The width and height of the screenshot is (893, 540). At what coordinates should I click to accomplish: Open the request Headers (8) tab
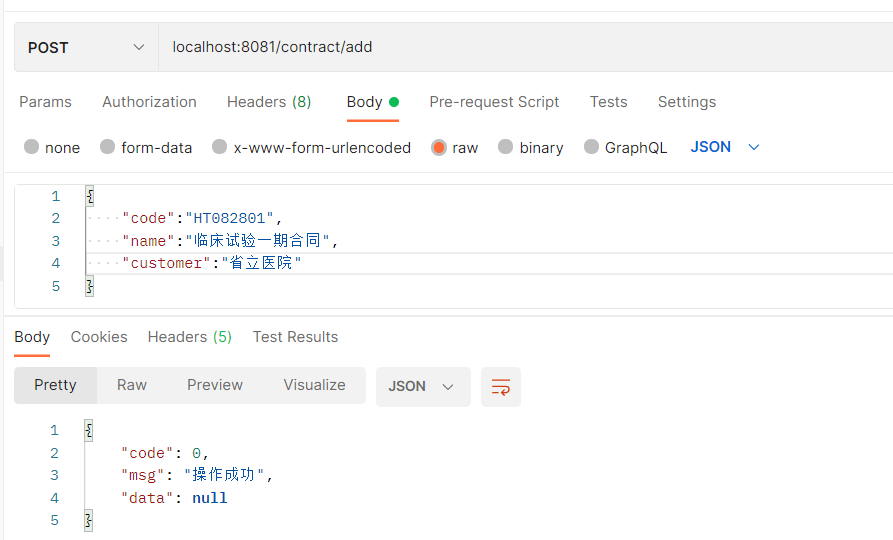(269, 102)
